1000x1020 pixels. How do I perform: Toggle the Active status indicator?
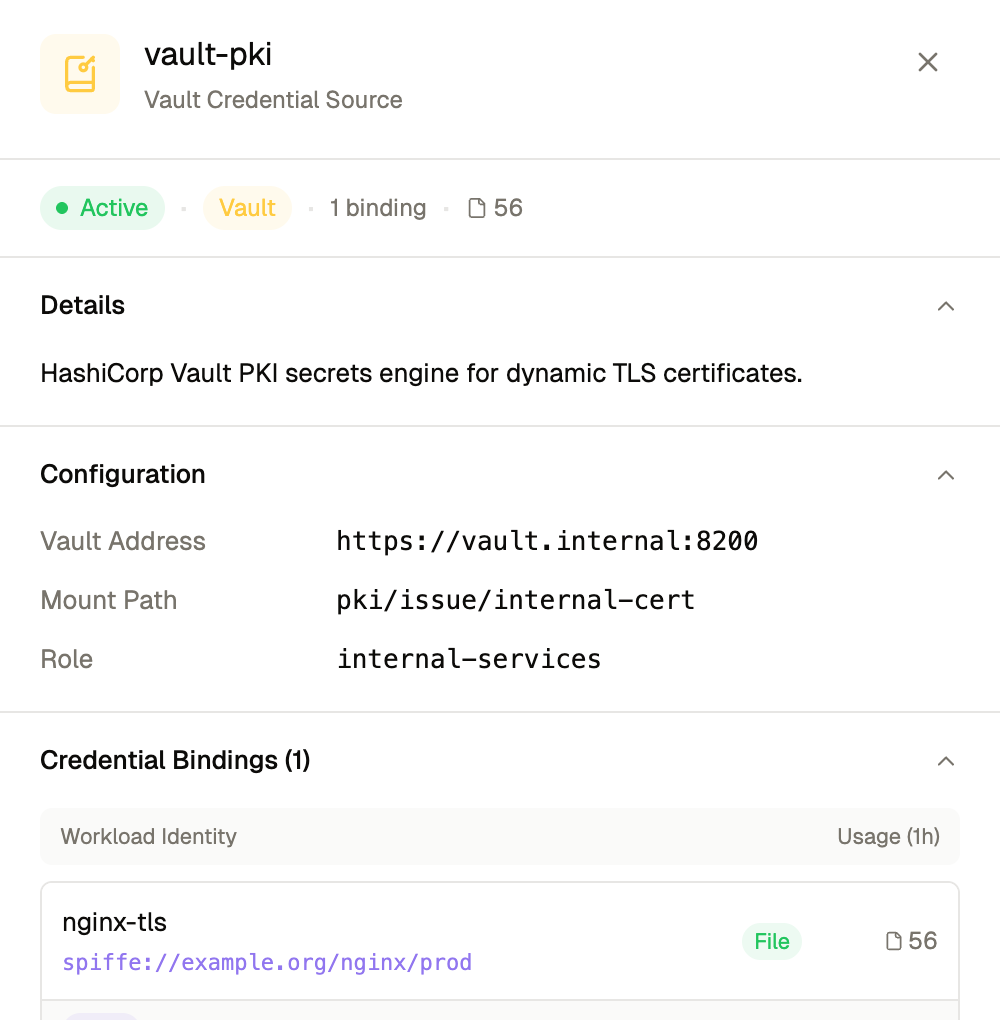point(102,207)
